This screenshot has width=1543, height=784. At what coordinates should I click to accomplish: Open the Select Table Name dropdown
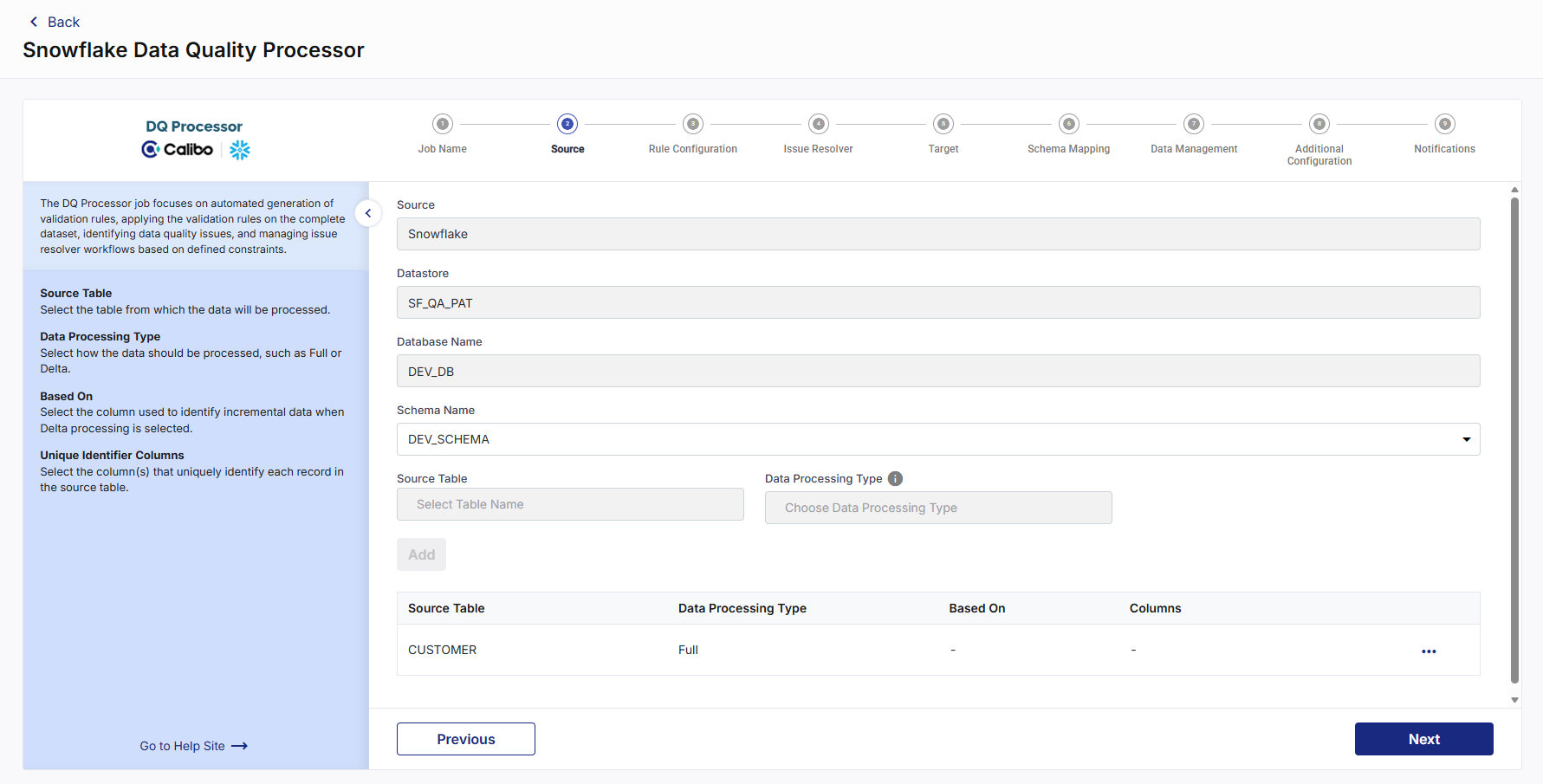(570, 504)
